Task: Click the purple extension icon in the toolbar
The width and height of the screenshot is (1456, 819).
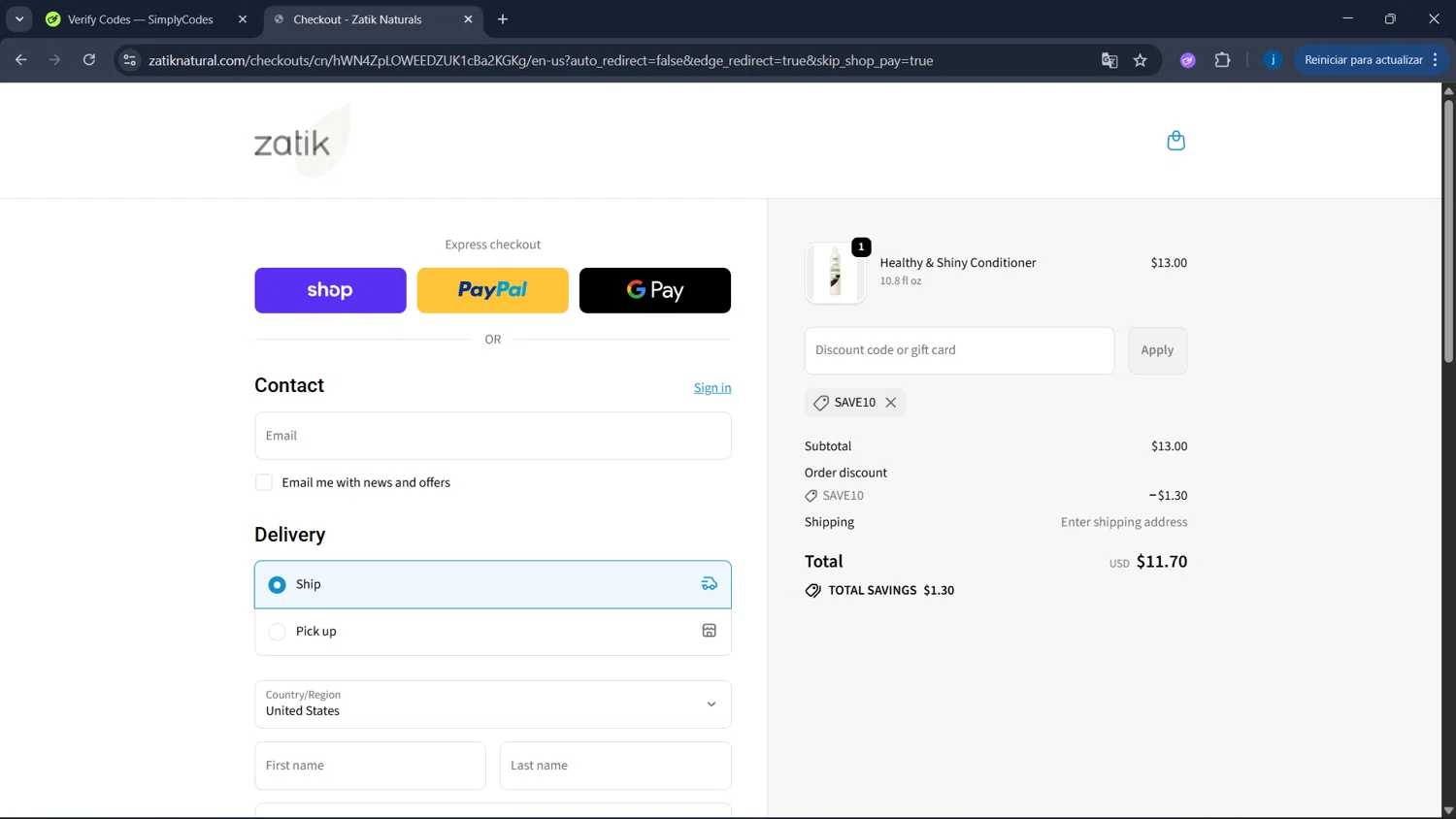Action: coord(1187,60)
